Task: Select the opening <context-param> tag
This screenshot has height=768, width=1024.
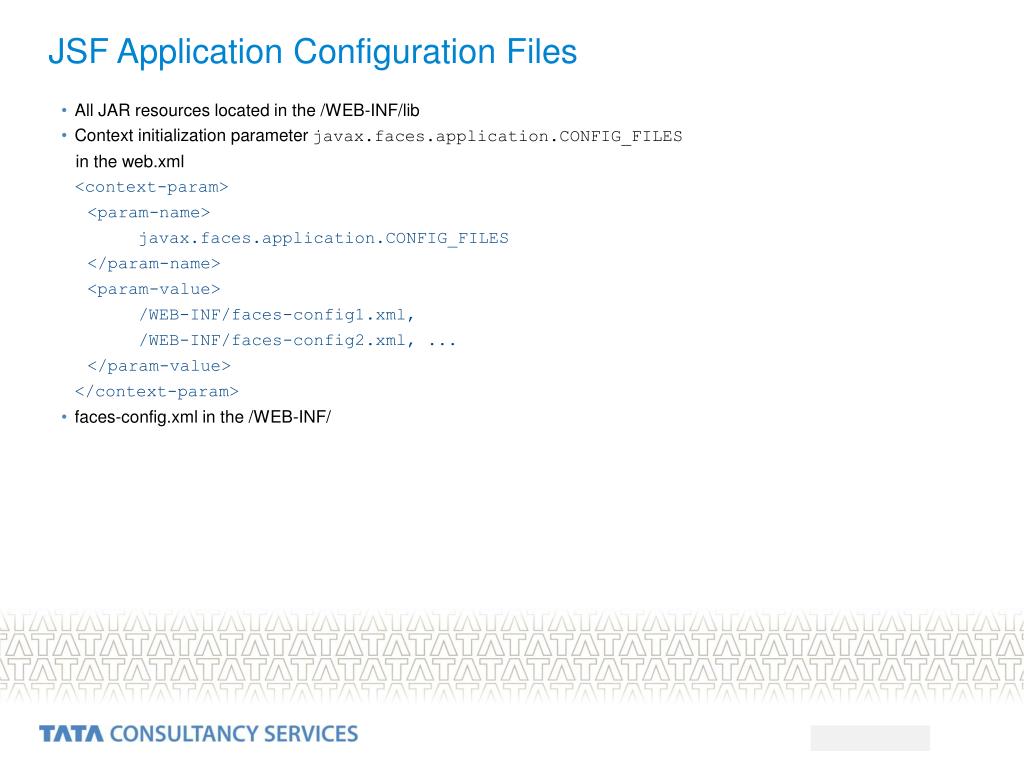Action: [x=152, y=187]
